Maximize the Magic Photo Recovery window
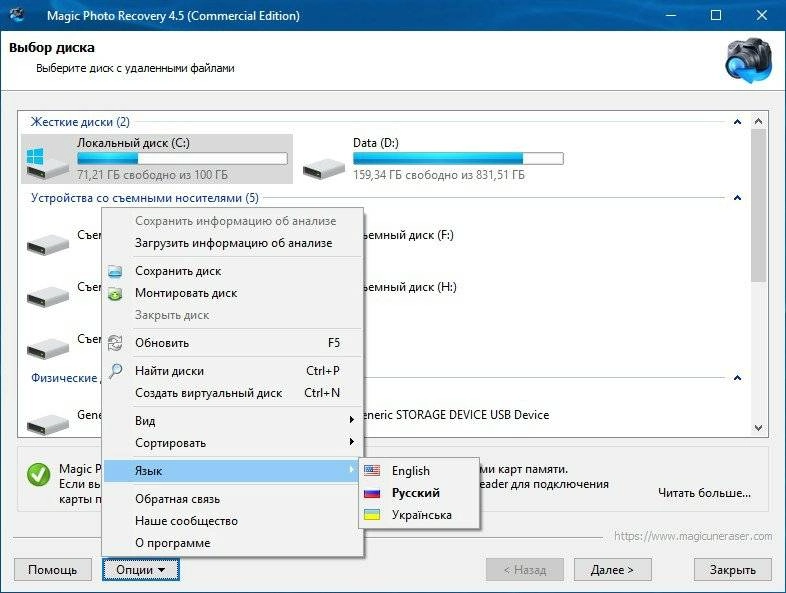Screen dimensions: 786x593 (x=716, y=15)
